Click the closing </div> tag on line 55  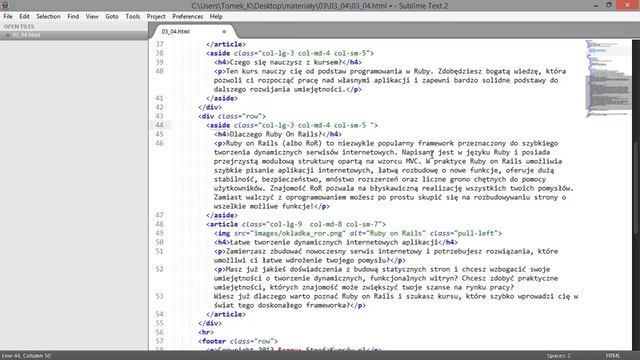pos(210,323)
